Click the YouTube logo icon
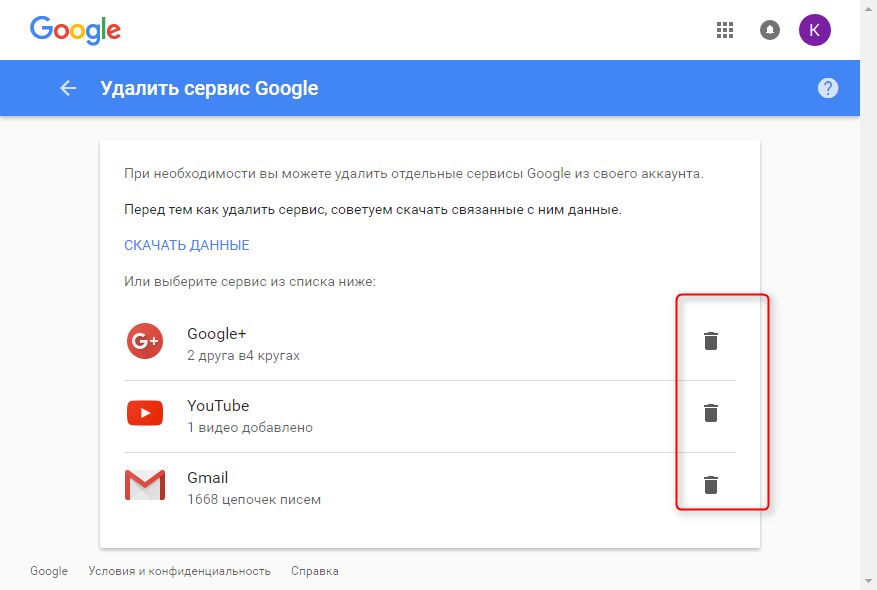 point(145,413)
